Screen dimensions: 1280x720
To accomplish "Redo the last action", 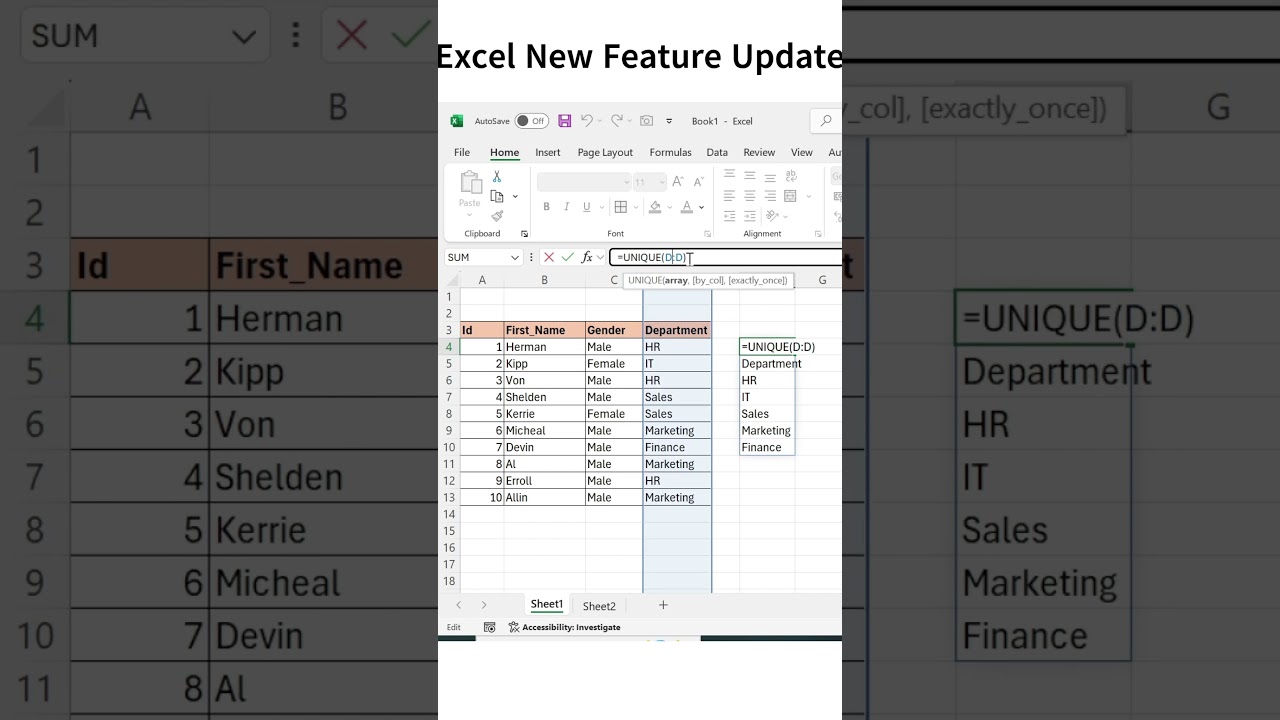I will click(x=617, y=120).
